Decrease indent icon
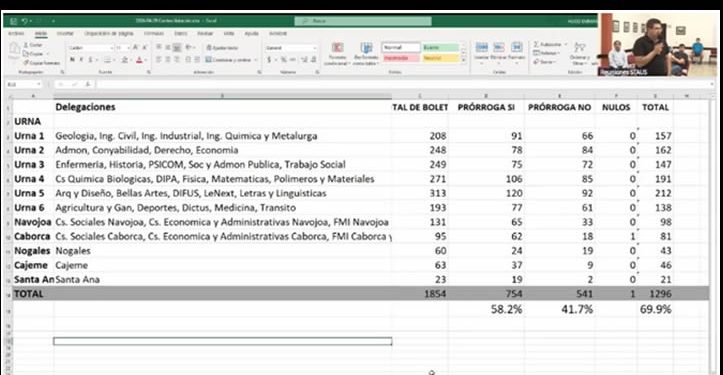Image resolution: width=723 pixels, height=375 pixels. tap(188, 60)
